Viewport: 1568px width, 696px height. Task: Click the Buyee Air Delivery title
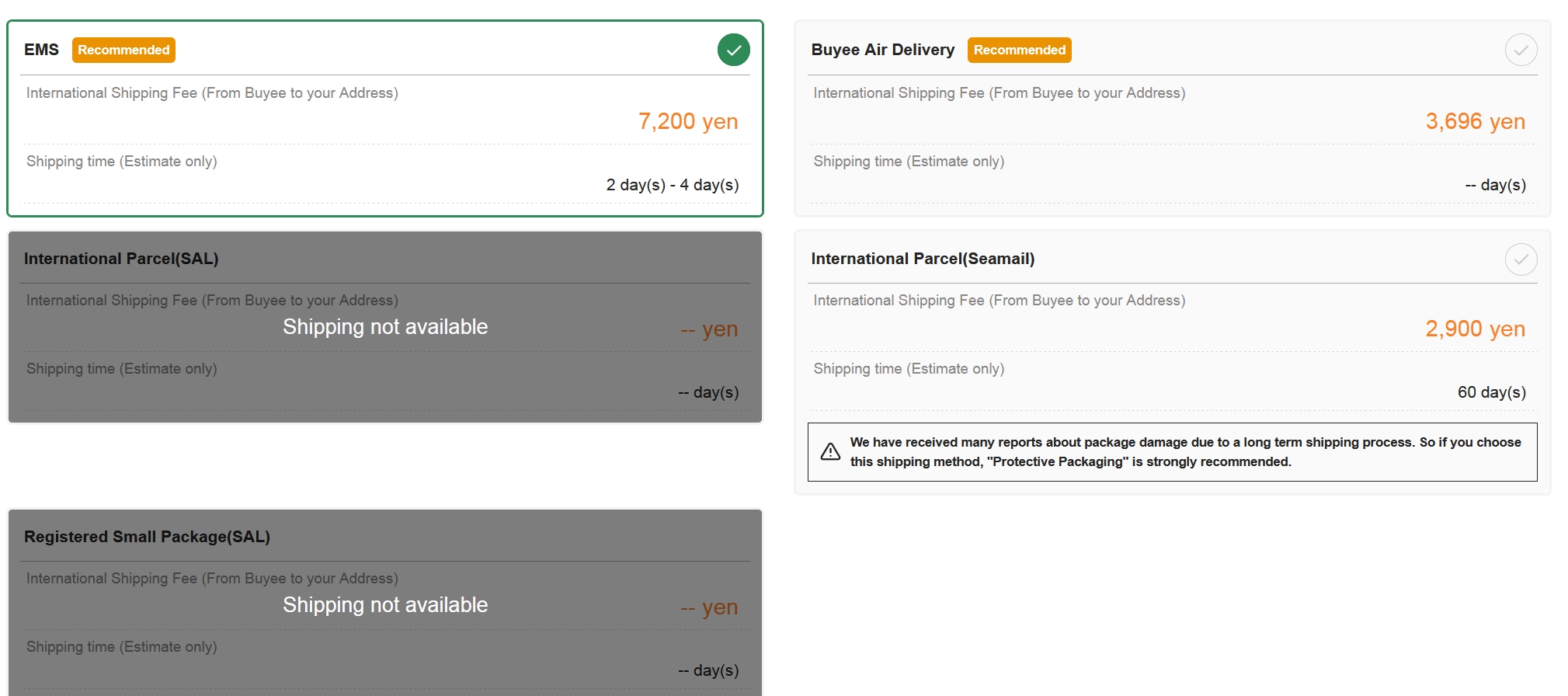pos(883,50)
